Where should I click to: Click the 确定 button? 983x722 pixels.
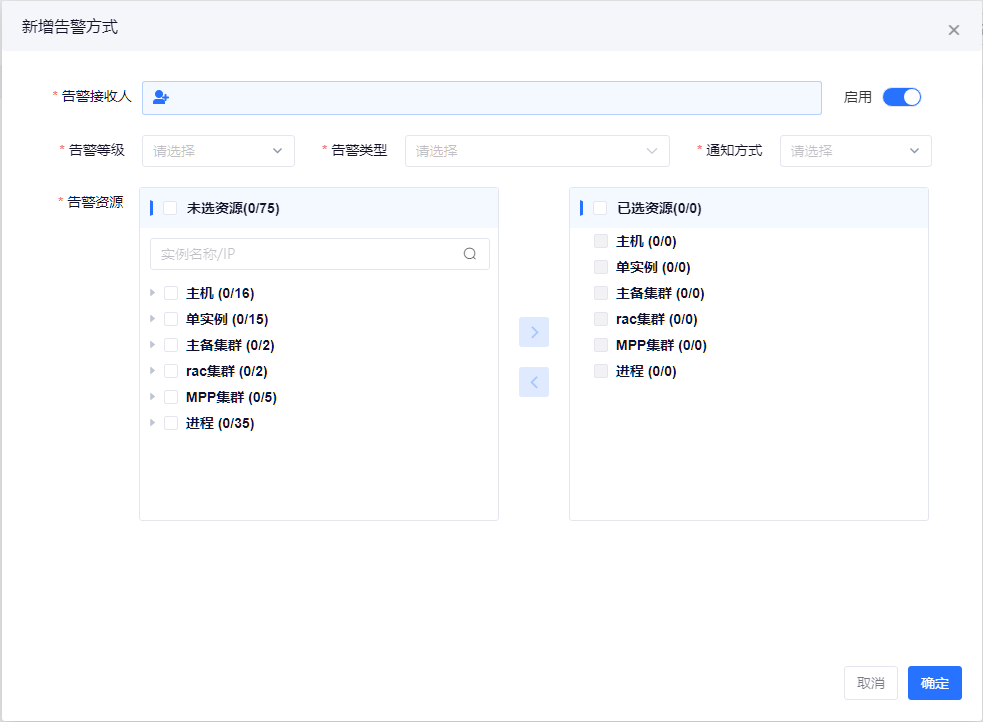coord(934,683)
